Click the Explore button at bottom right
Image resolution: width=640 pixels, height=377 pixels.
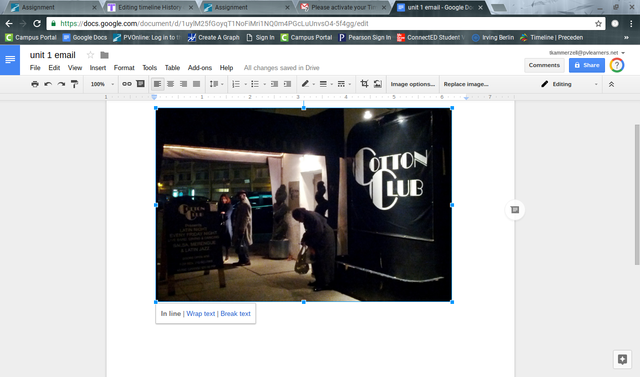(x=622, y=359)
